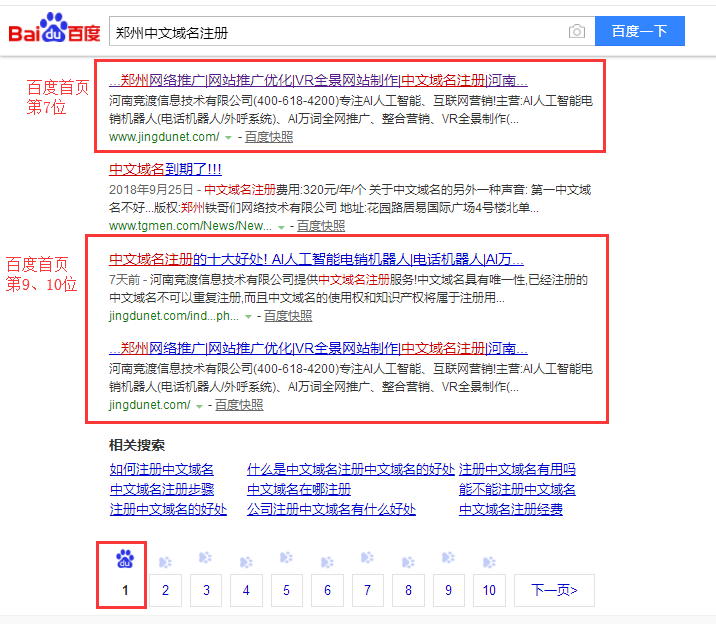Select related search 如何注册中文域名

click(161, 469)
